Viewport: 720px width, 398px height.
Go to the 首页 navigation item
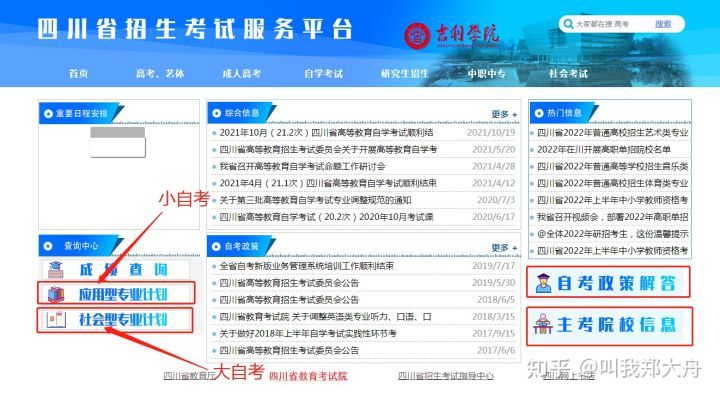pyautogui.click(x=79, y=73)
